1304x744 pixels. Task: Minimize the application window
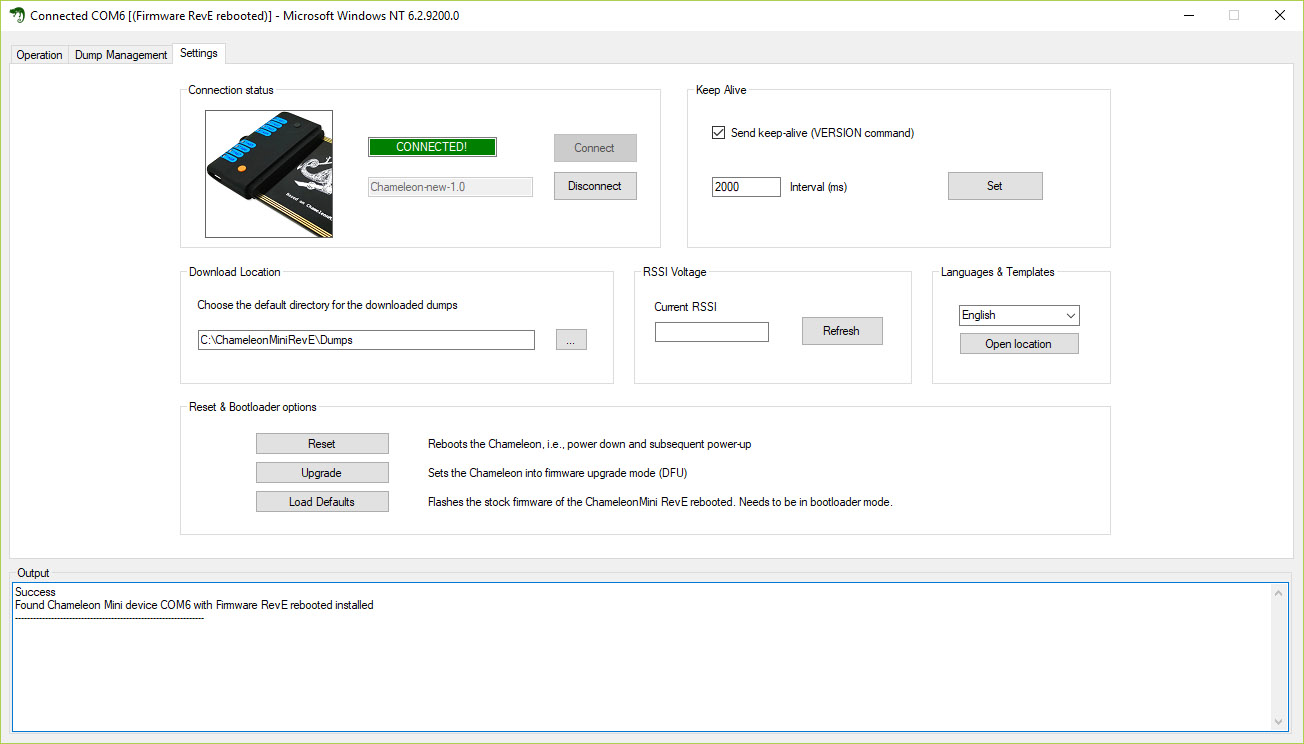[x=1188, y=16]
